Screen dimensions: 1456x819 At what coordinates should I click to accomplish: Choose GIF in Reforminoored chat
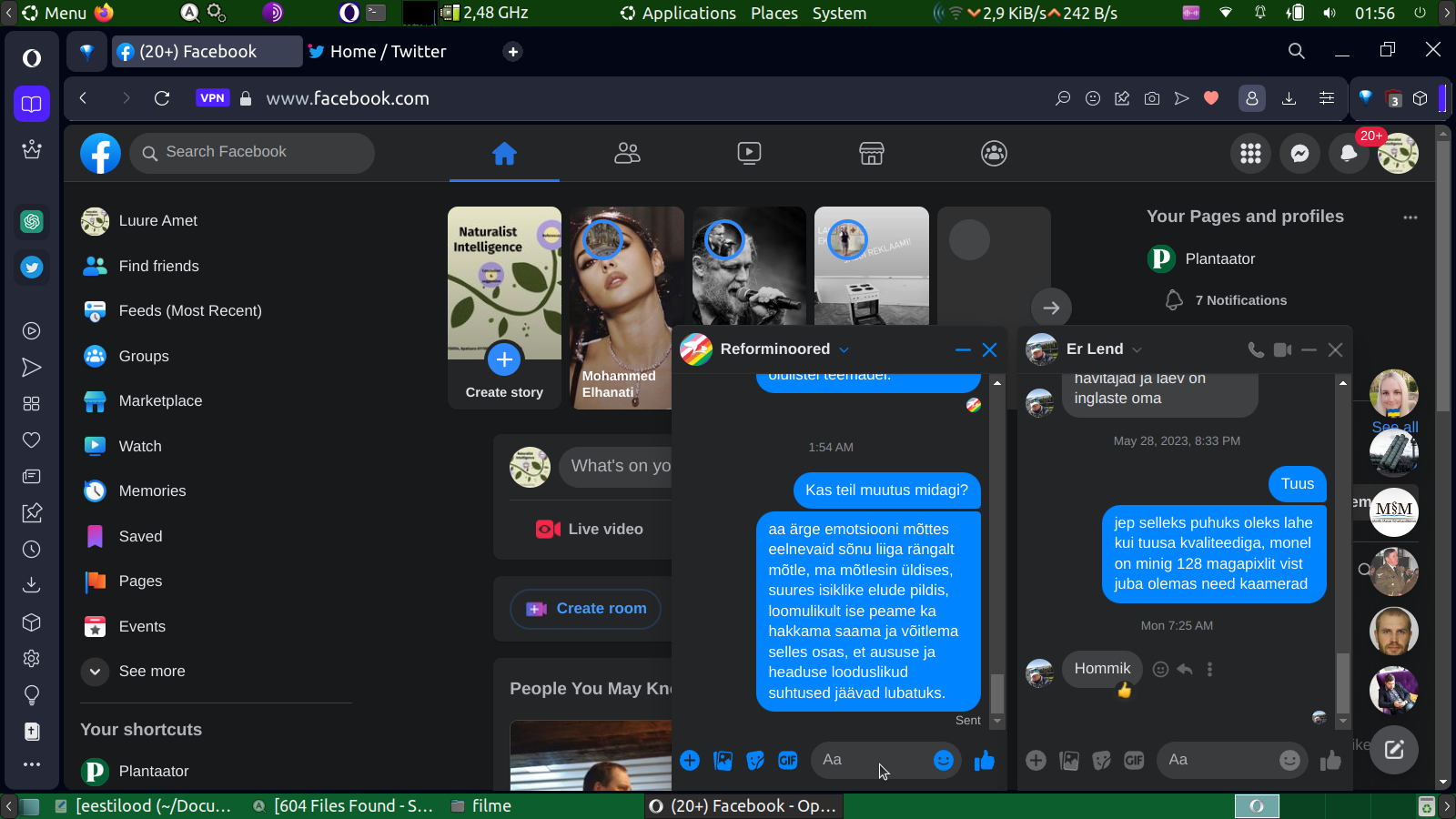(788, 761)
